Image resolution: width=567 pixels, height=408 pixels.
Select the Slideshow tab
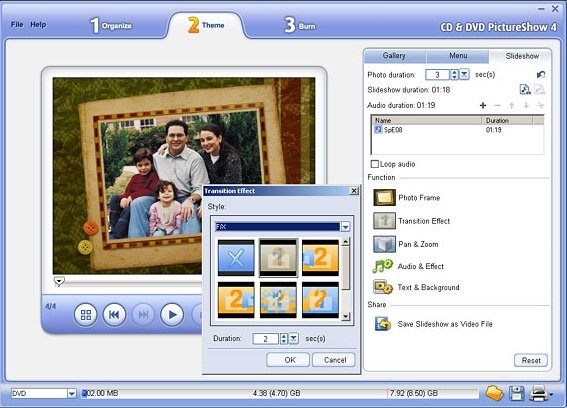pyautogui.click(x=522, y=56)
